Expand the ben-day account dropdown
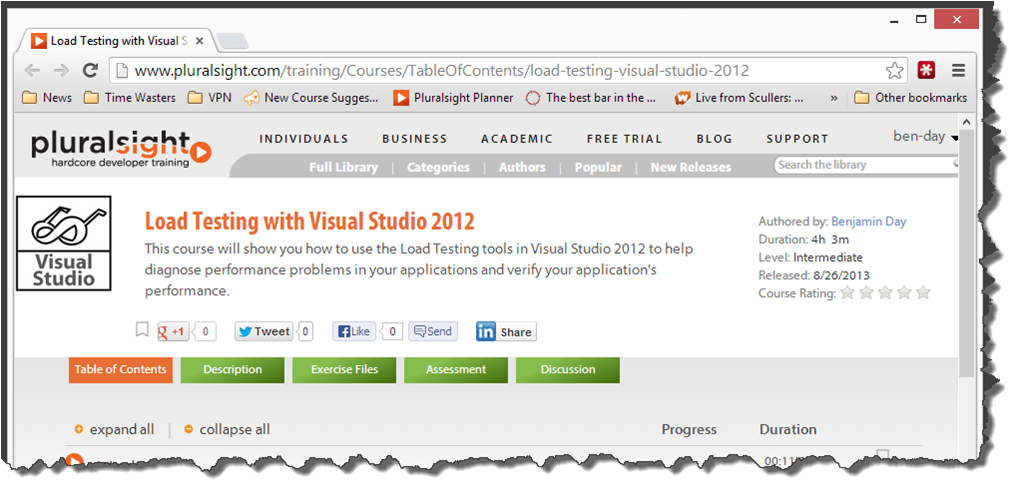1009x480 pixels. point(925,136)
